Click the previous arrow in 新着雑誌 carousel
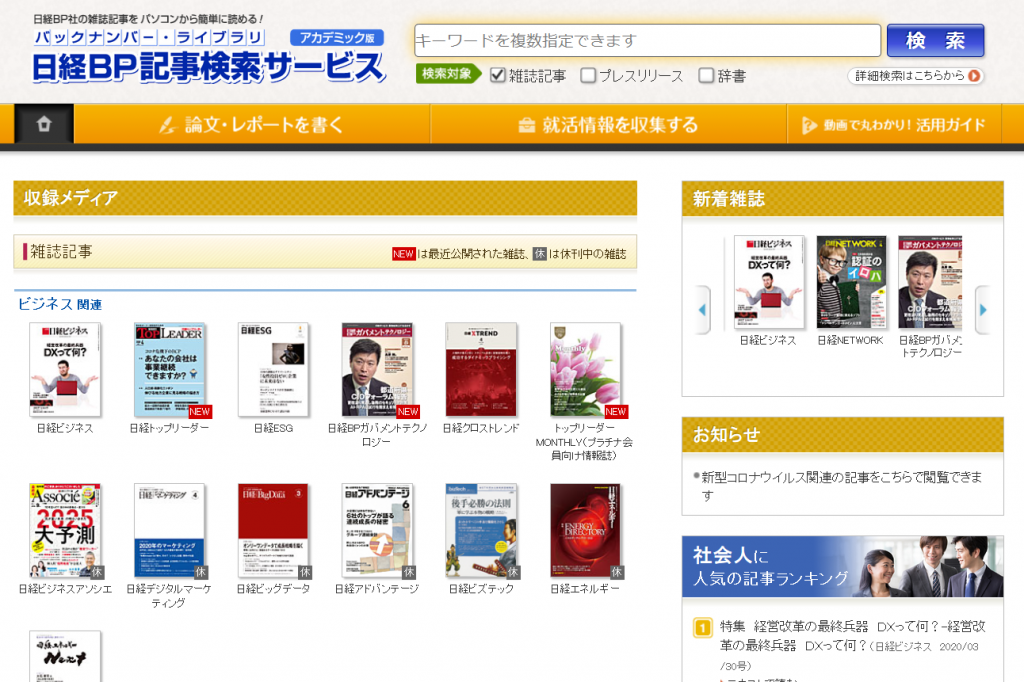Screen dimensions: 1024x682 click(x=703, y=310)
